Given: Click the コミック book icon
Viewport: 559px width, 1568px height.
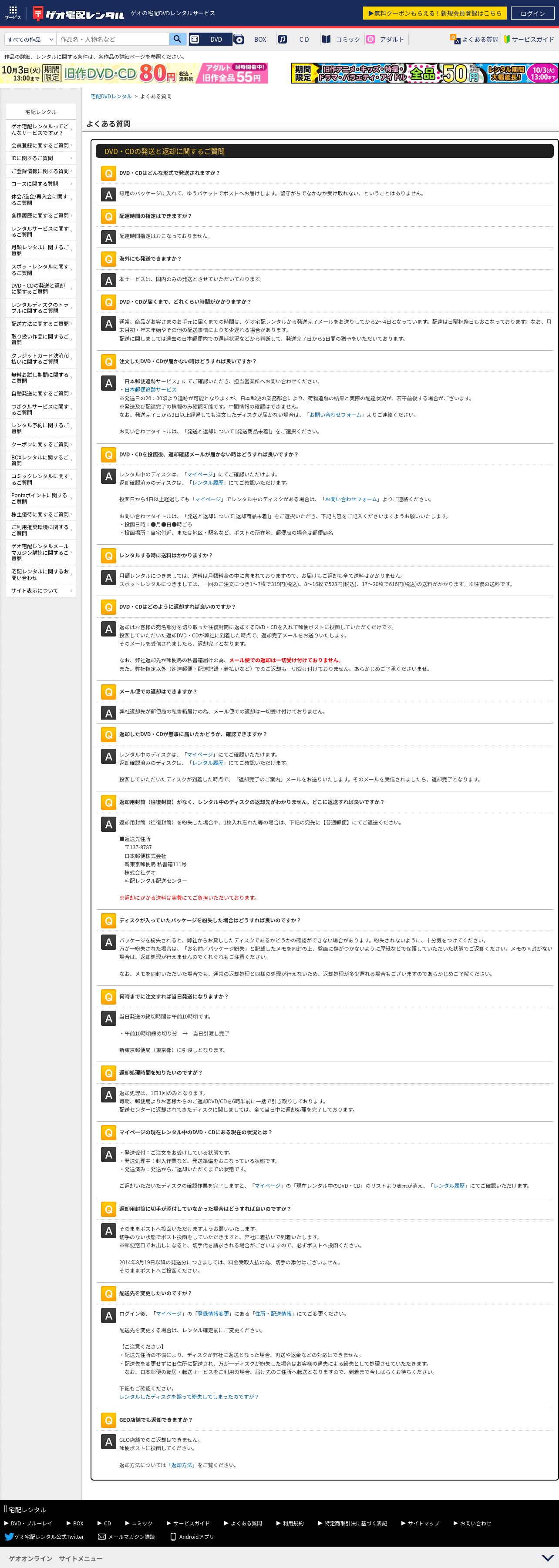Looking at the screenshot, I should click(327, 39).
